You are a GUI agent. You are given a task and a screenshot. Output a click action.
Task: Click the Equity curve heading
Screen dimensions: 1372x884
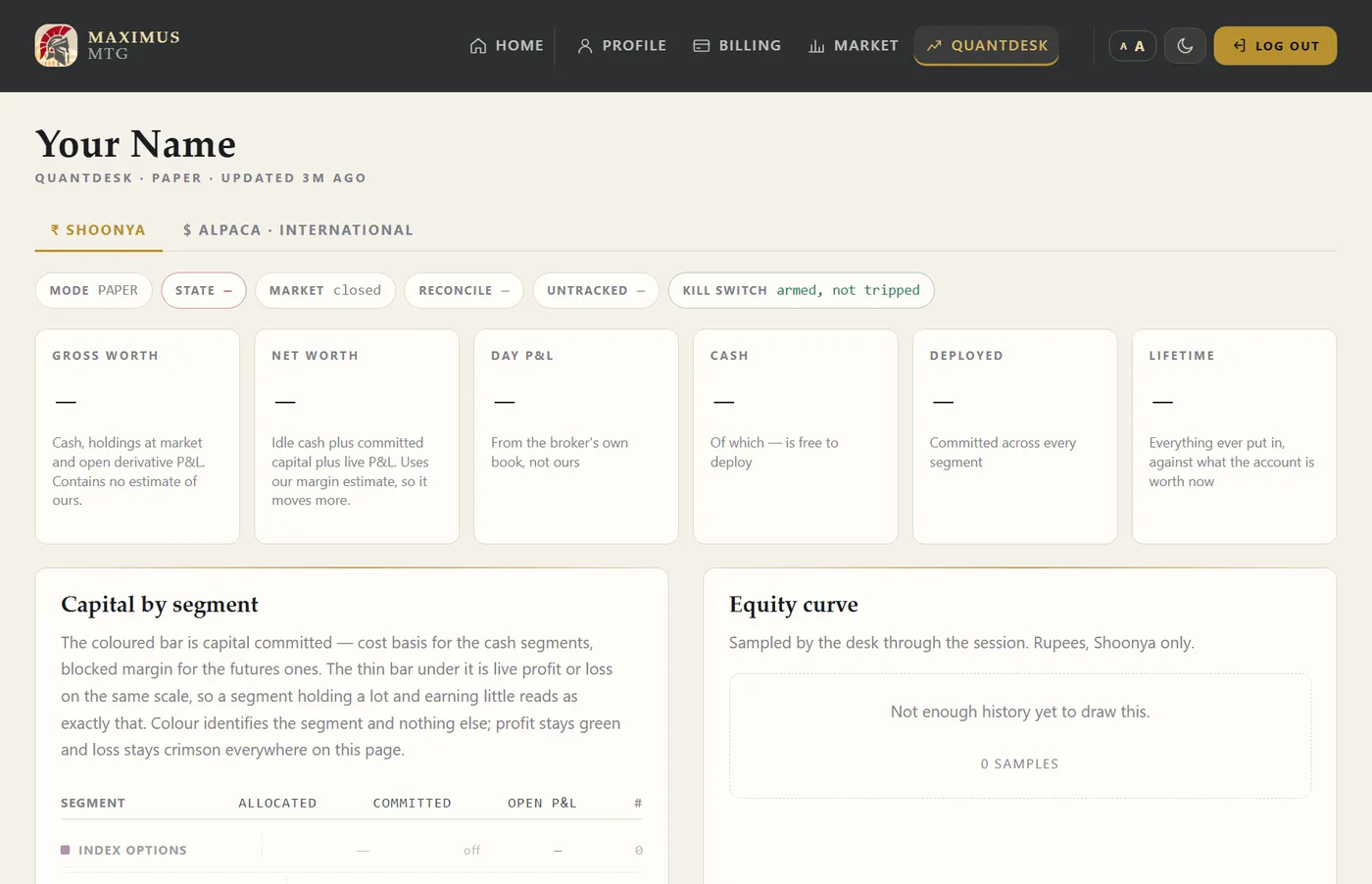point(794,605)
